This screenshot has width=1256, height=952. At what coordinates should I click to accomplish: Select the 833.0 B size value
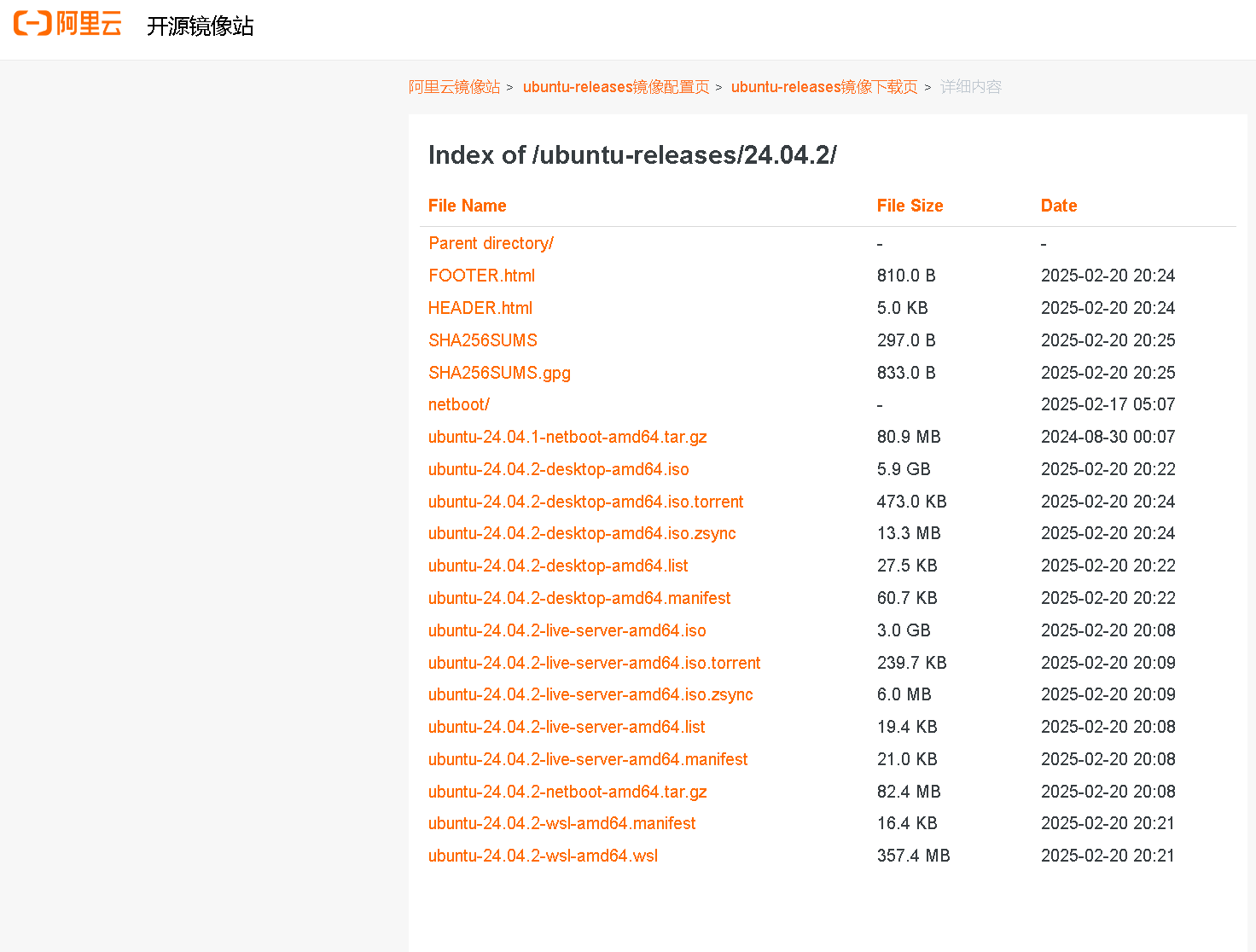(906, 373)
